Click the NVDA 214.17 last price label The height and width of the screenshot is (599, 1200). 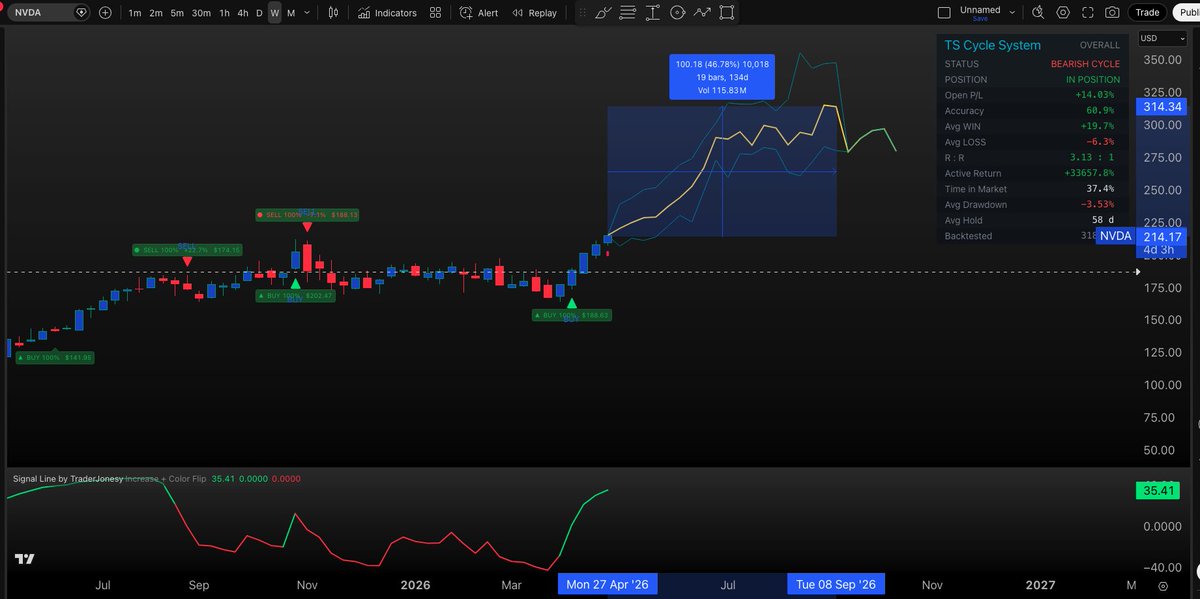[x=1140, y=237]
